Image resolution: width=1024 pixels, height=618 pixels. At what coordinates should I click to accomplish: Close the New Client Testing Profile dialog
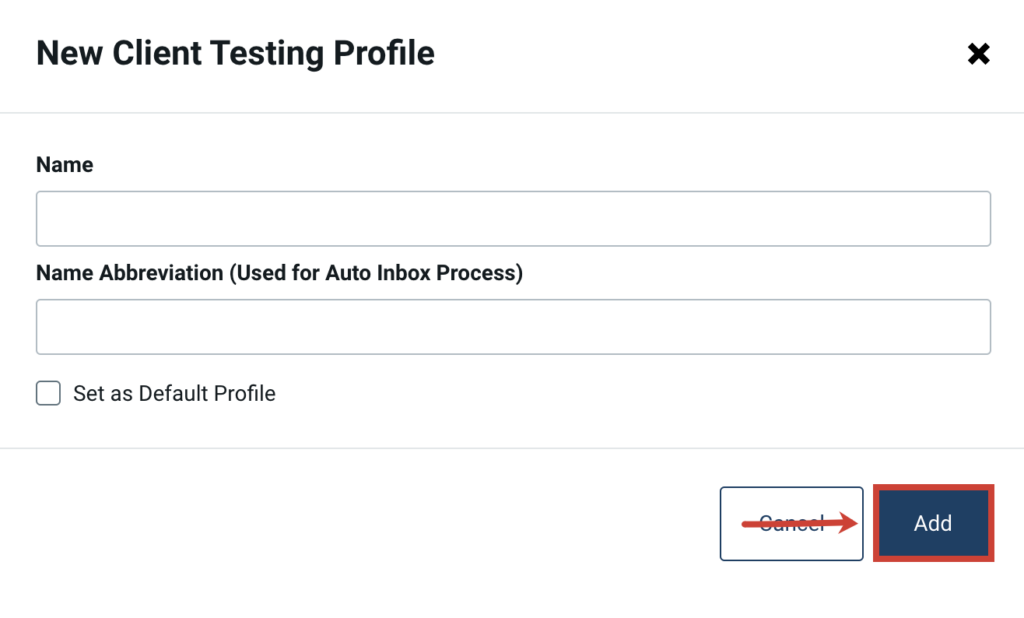pyautogui.click(x=978, y=54)
